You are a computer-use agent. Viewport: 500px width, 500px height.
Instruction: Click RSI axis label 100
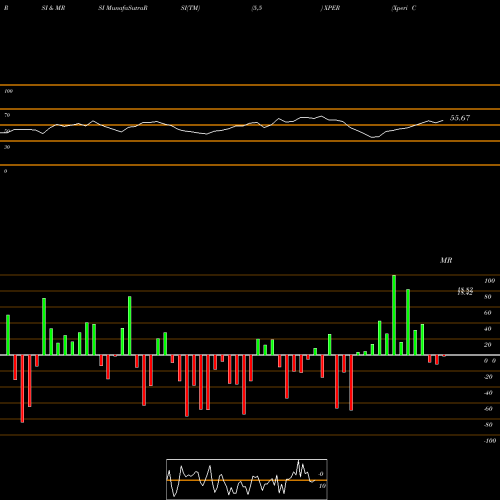point(8,91)
